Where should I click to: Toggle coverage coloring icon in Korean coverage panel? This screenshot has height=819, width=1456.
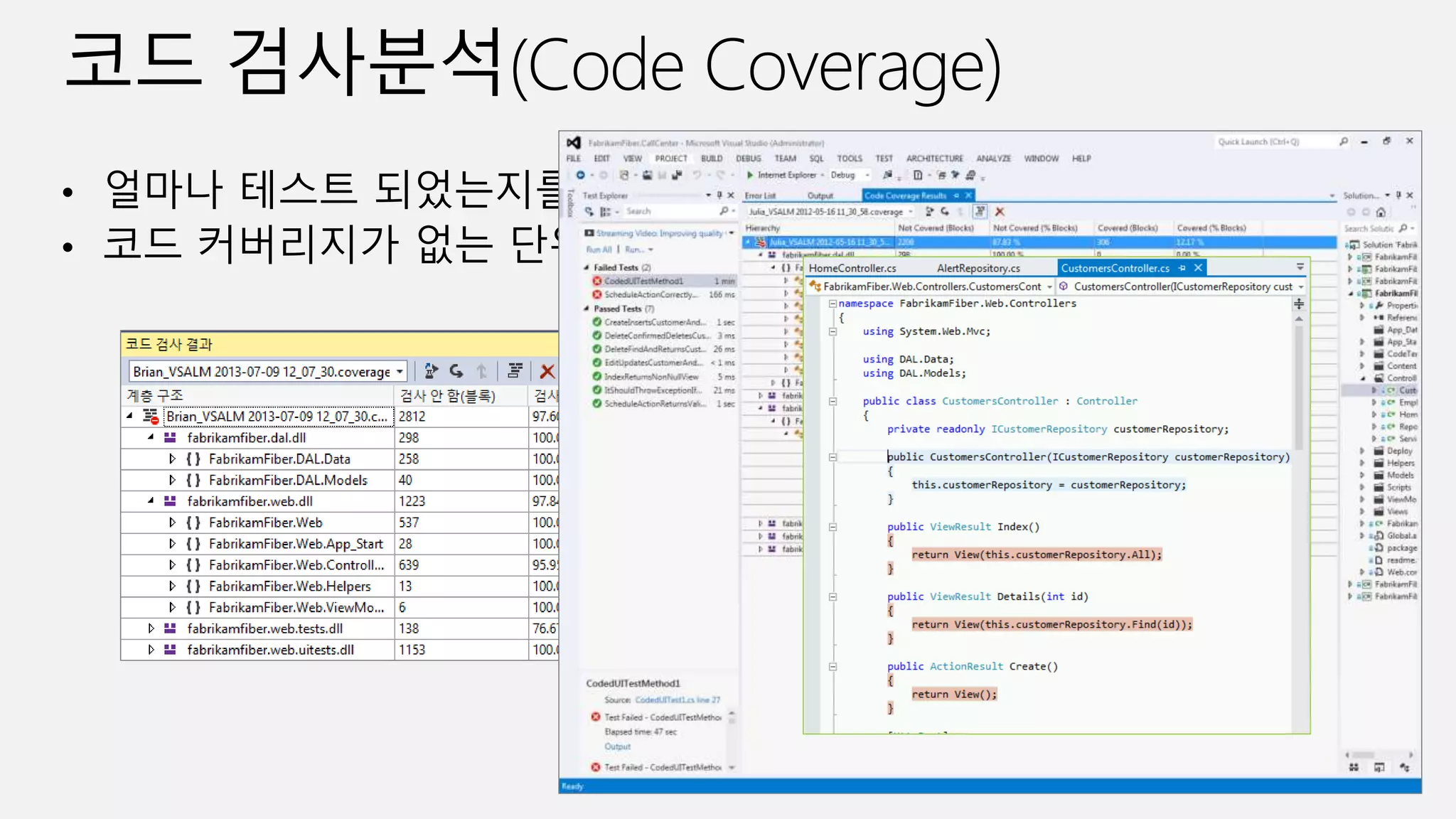pos(515,371)
